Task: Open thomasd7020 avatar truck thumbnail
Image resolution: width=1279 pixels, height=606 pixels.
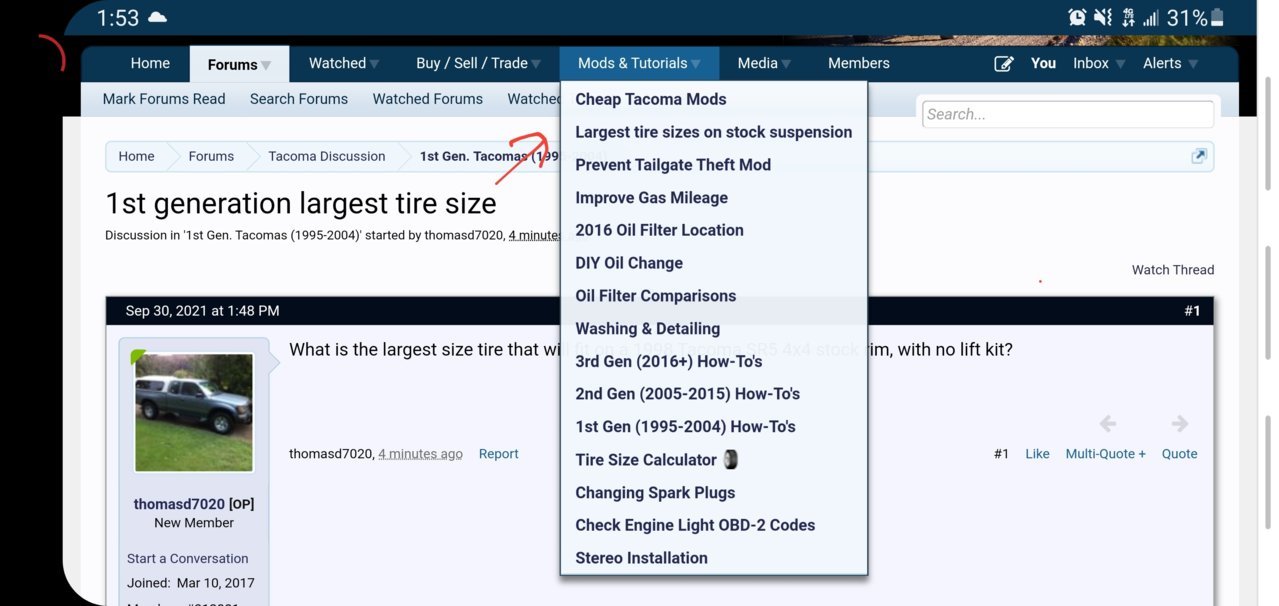Action: click(x=194, y=413)
